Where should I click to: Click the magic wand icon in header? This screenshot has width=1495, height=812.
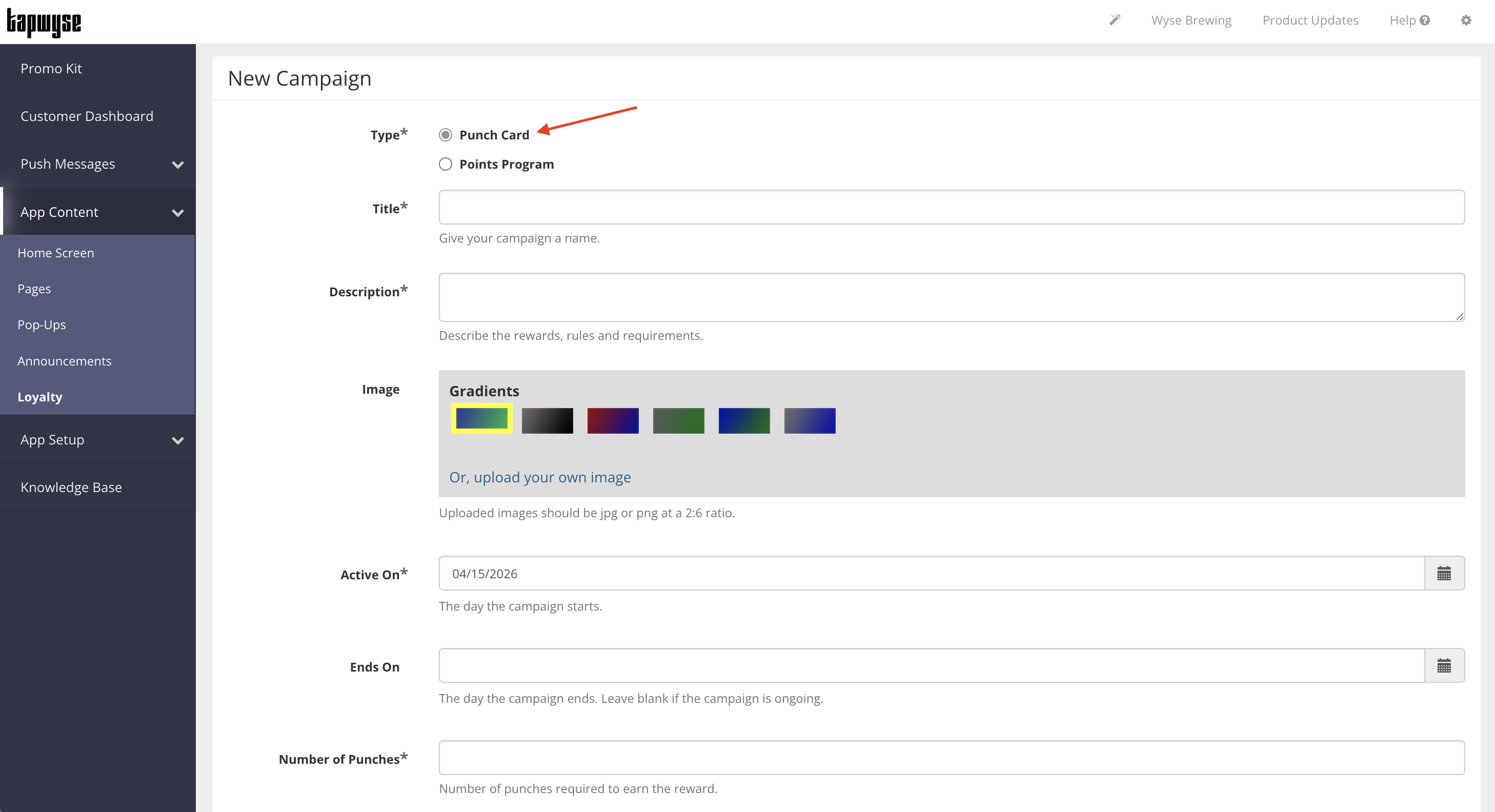point(1114,21)
